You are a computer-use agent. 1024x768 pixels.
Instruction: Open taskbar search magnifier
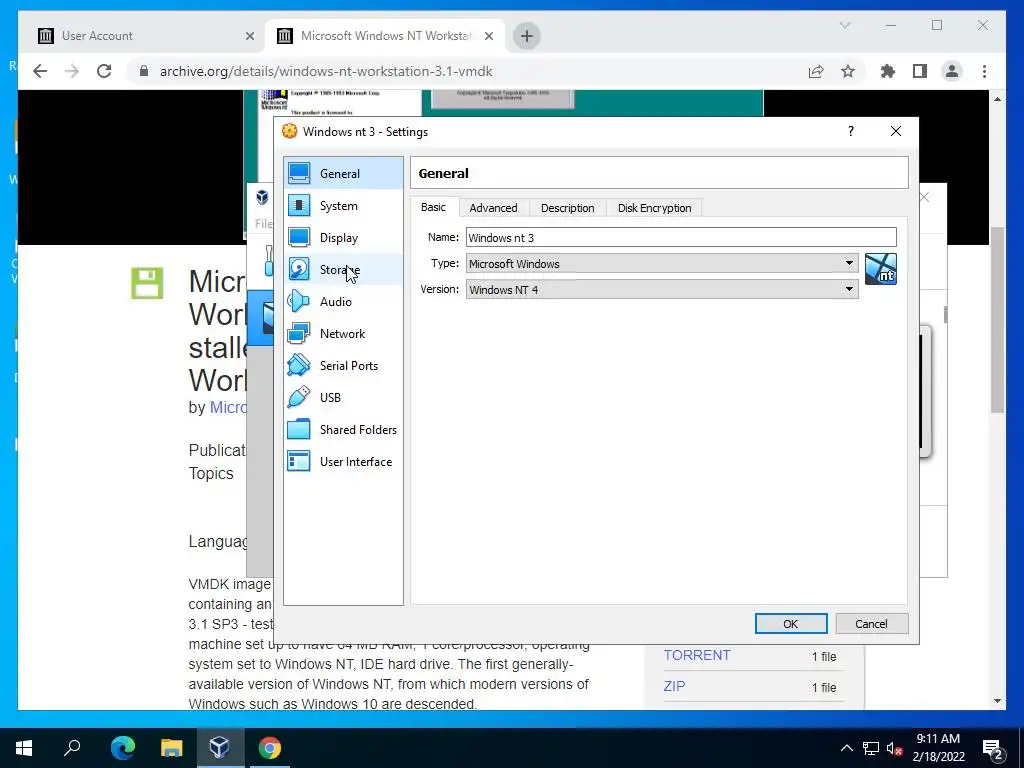pos(72,748)
